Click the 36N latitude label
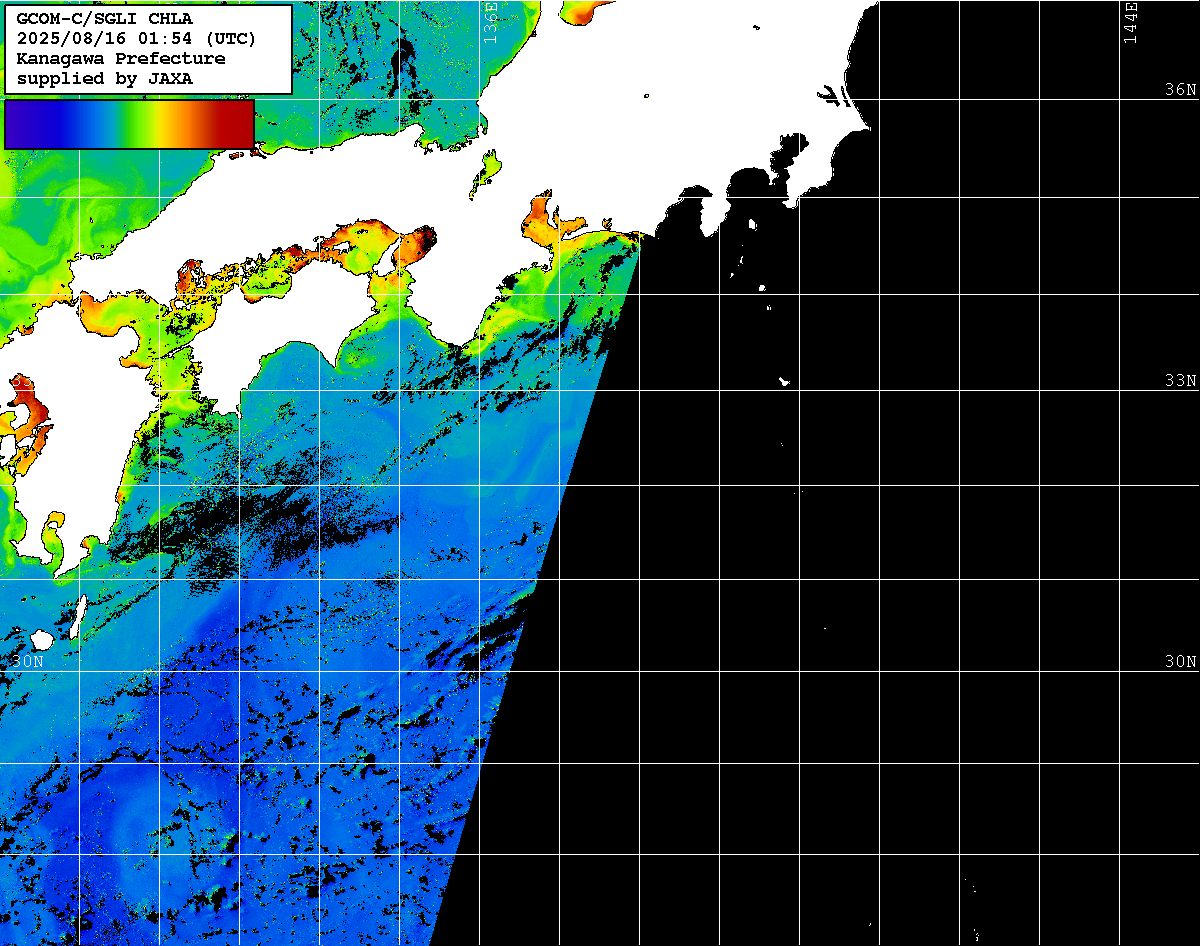This screenshot has height=946, width=1200. (x=1180, y=90)
